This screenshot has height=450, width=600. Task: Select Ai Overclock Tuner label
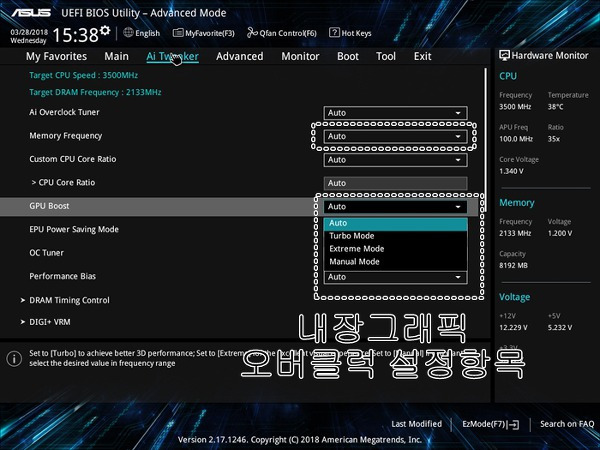(x=64, y=112)
